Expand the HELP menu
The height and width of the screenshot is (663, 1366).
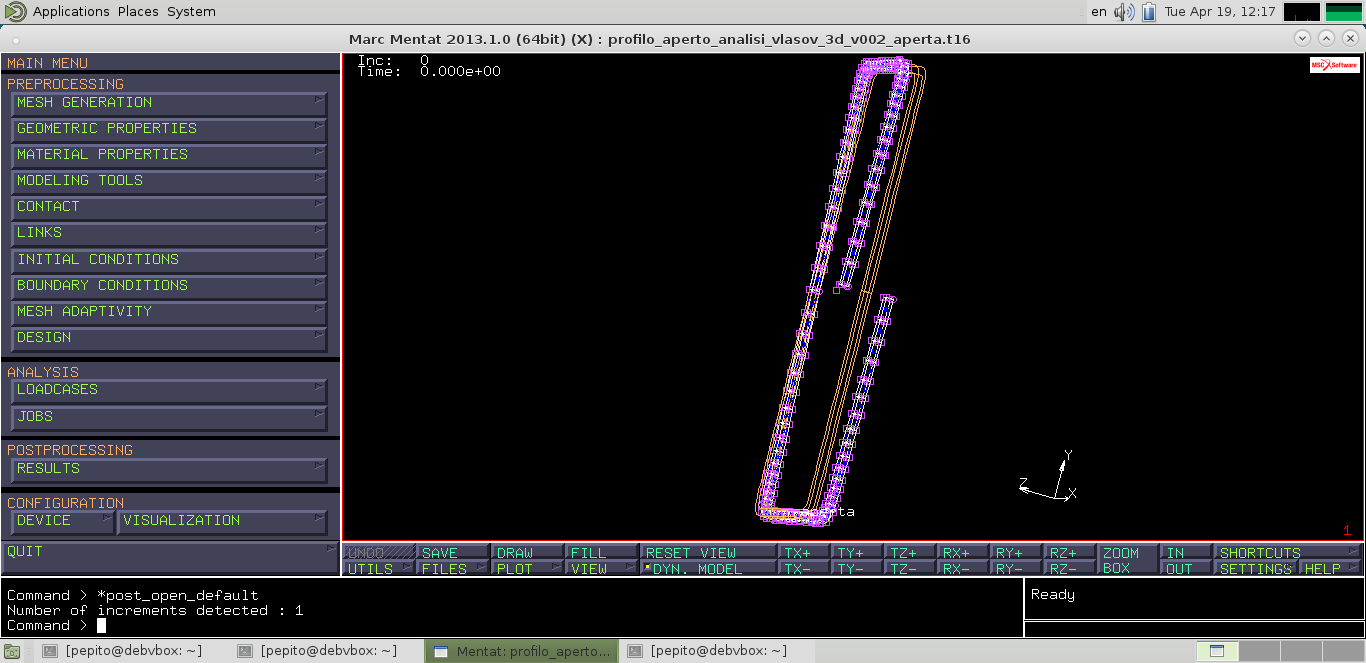pyautogui.click(x=1331, y=568)
